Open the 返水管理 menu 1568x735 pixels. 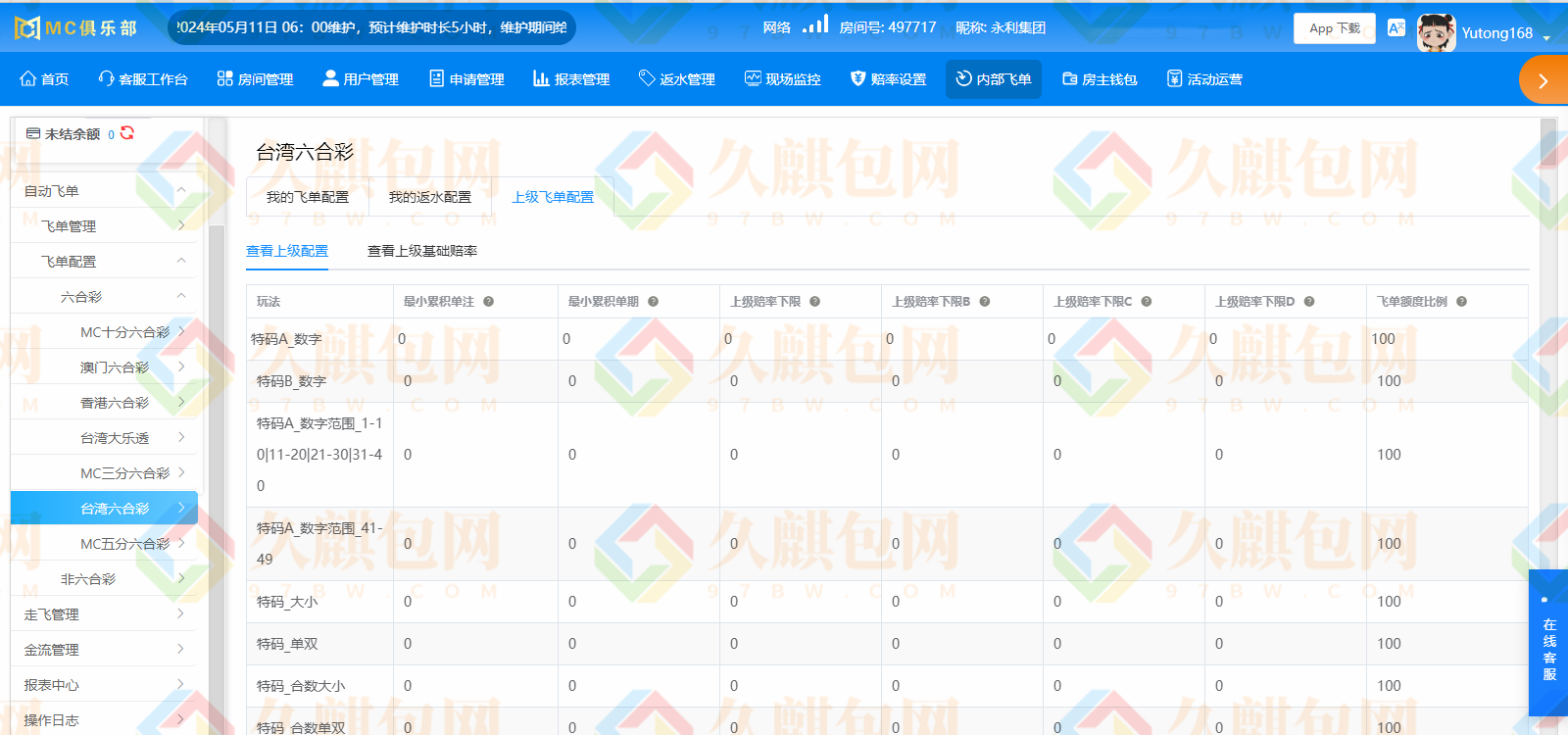click(677, 79)
